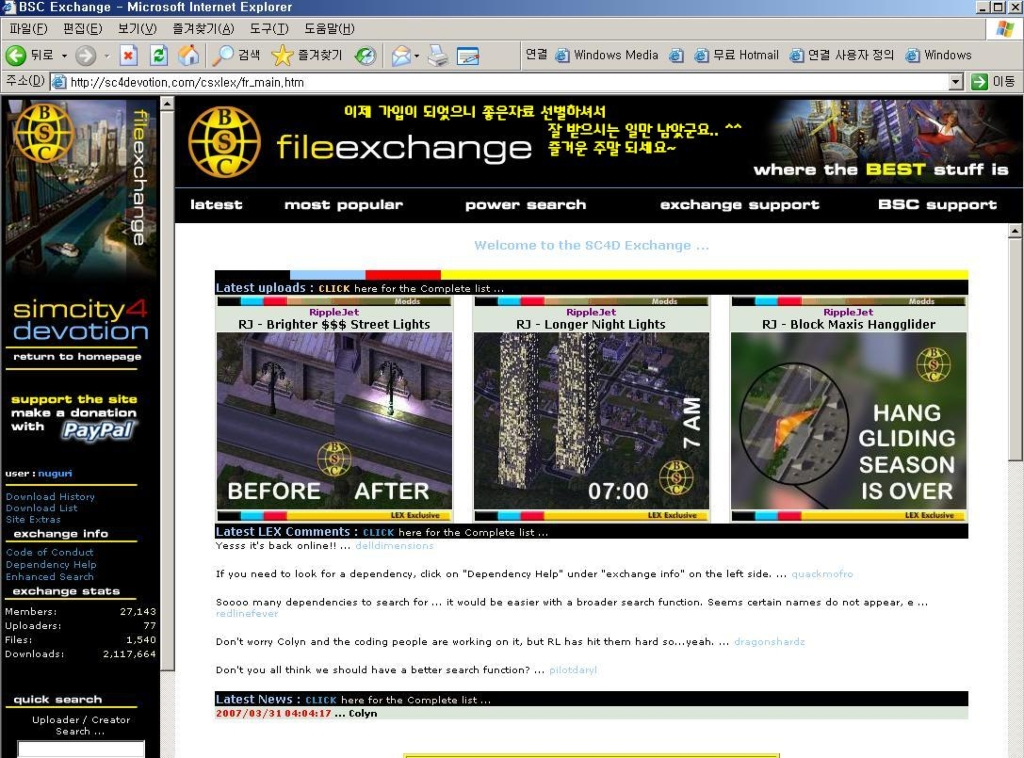
Task: Expand the Mail button dropdown arrow
Action: [417, 56]
